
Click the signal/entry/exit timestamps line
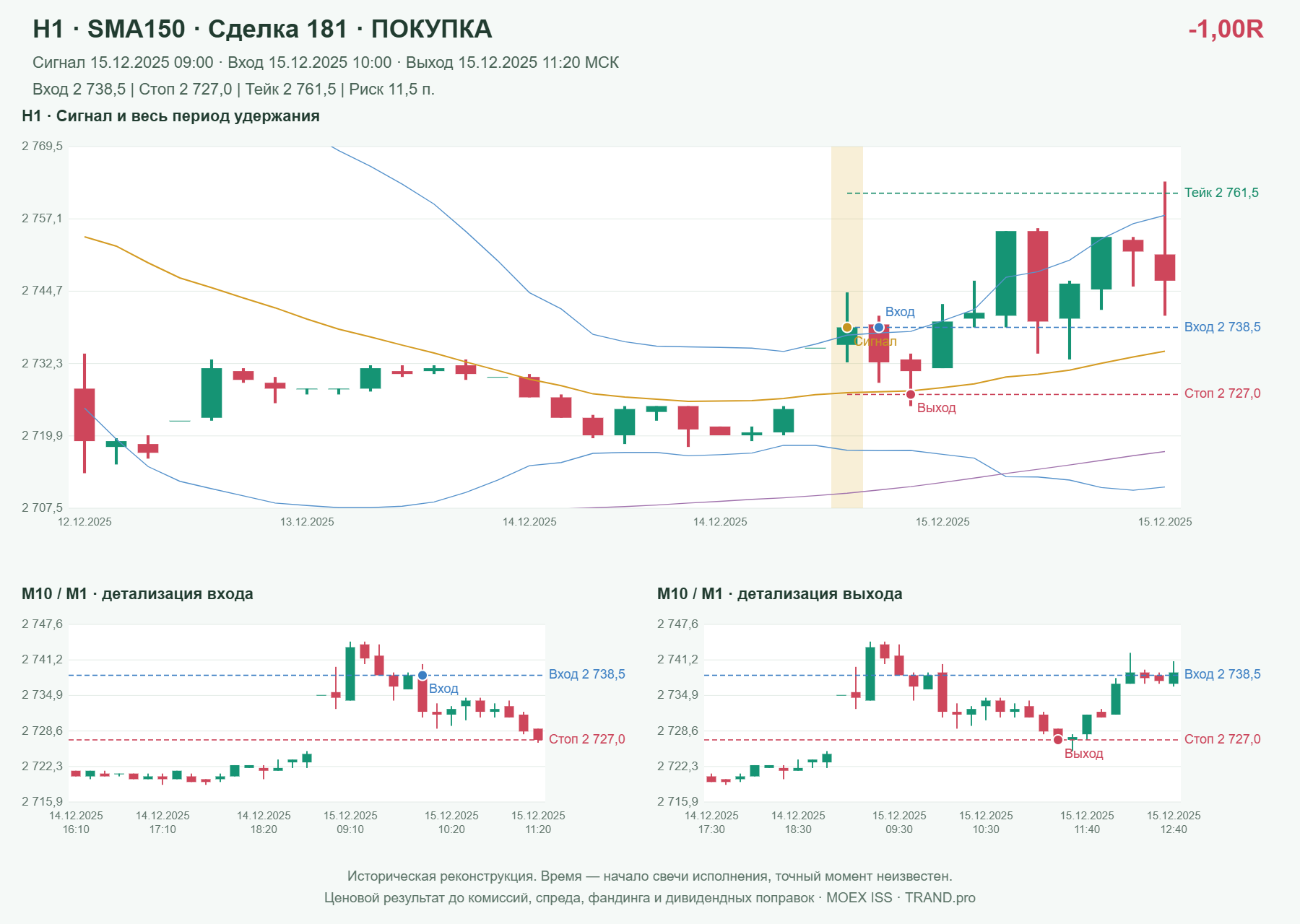click(326, 63)
